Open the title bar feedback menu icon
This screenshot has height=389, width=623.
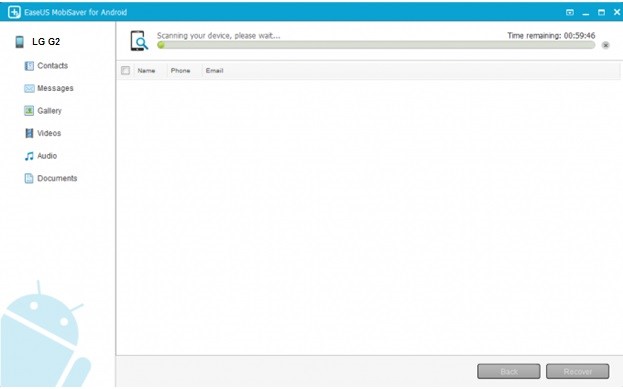click(x=570, y=12)
